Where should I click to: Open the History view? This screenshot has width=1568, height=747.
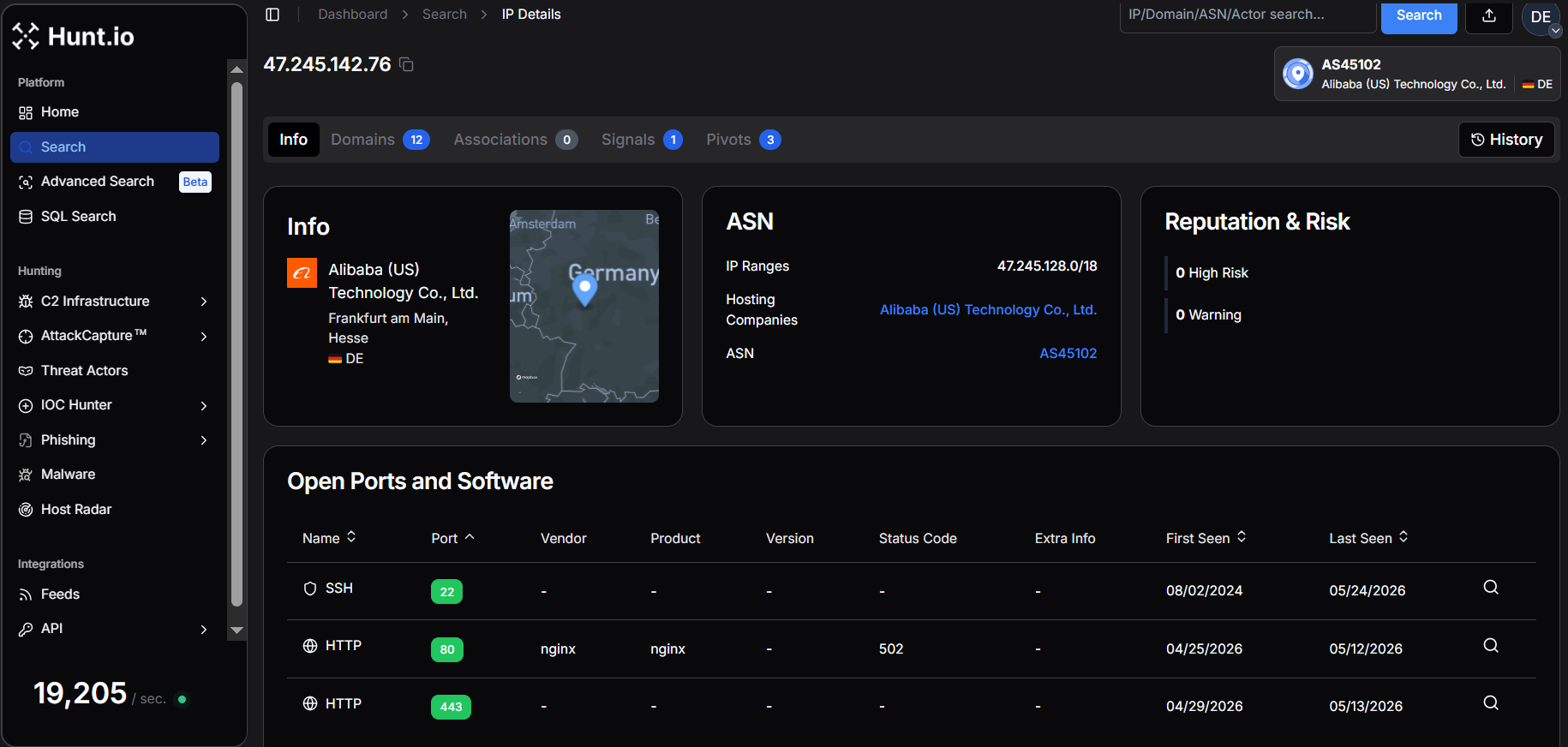point(1506,140)
